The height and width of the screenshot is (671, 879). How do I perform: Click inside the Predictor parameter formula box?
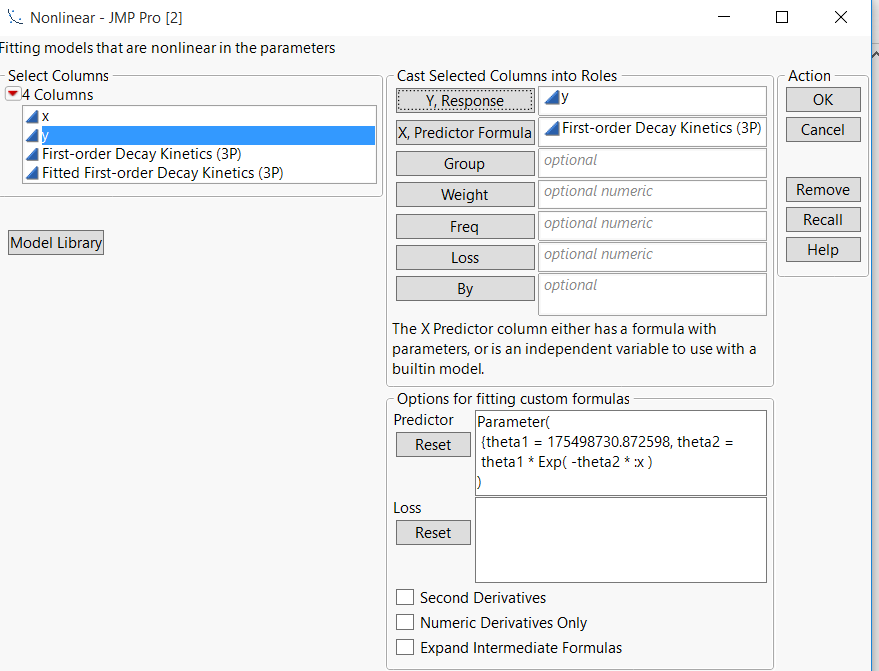coord(620,452)
